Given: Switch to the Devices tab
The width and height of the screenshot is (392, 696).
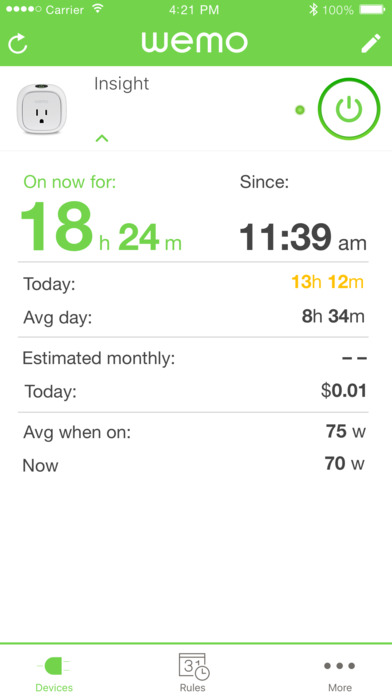Looking at the screenshot, I should click(54, 674).
